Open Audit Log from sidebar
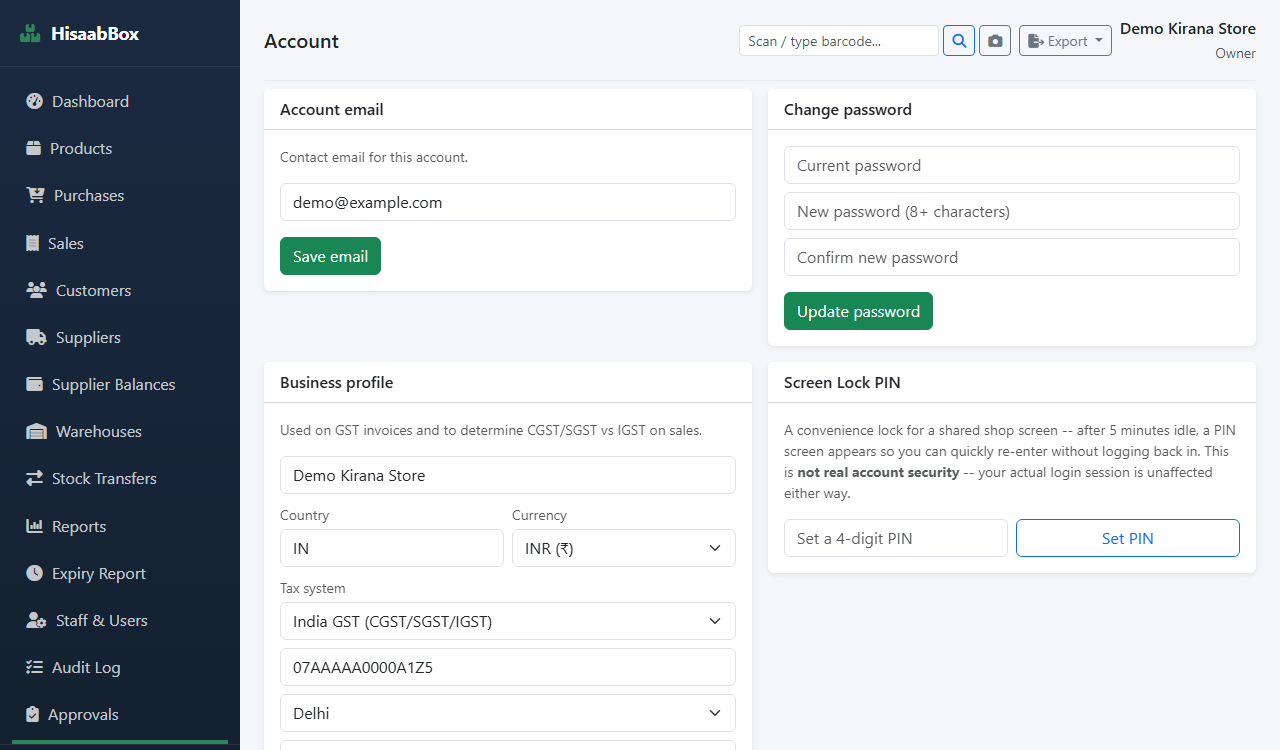The height and width of the screenshot is (750, 1280). 120,667
